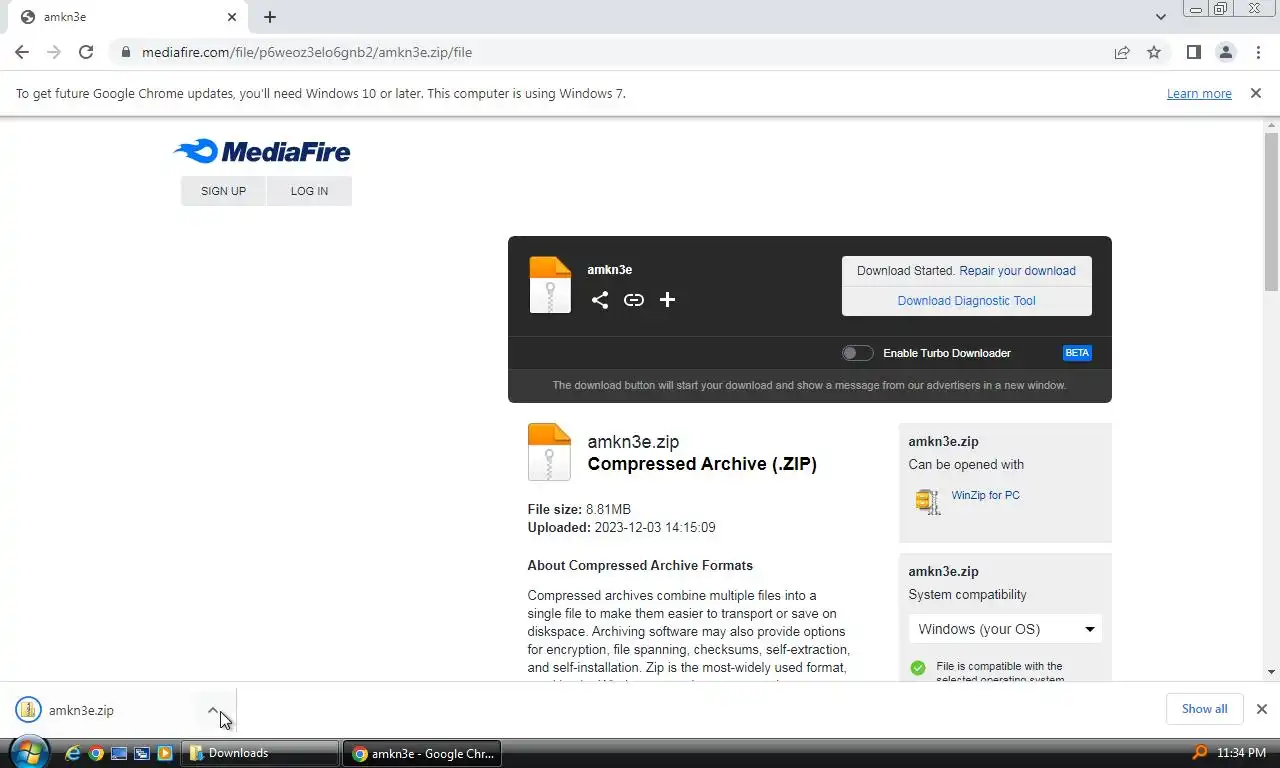Click the plus add-to-account icon

667,300
